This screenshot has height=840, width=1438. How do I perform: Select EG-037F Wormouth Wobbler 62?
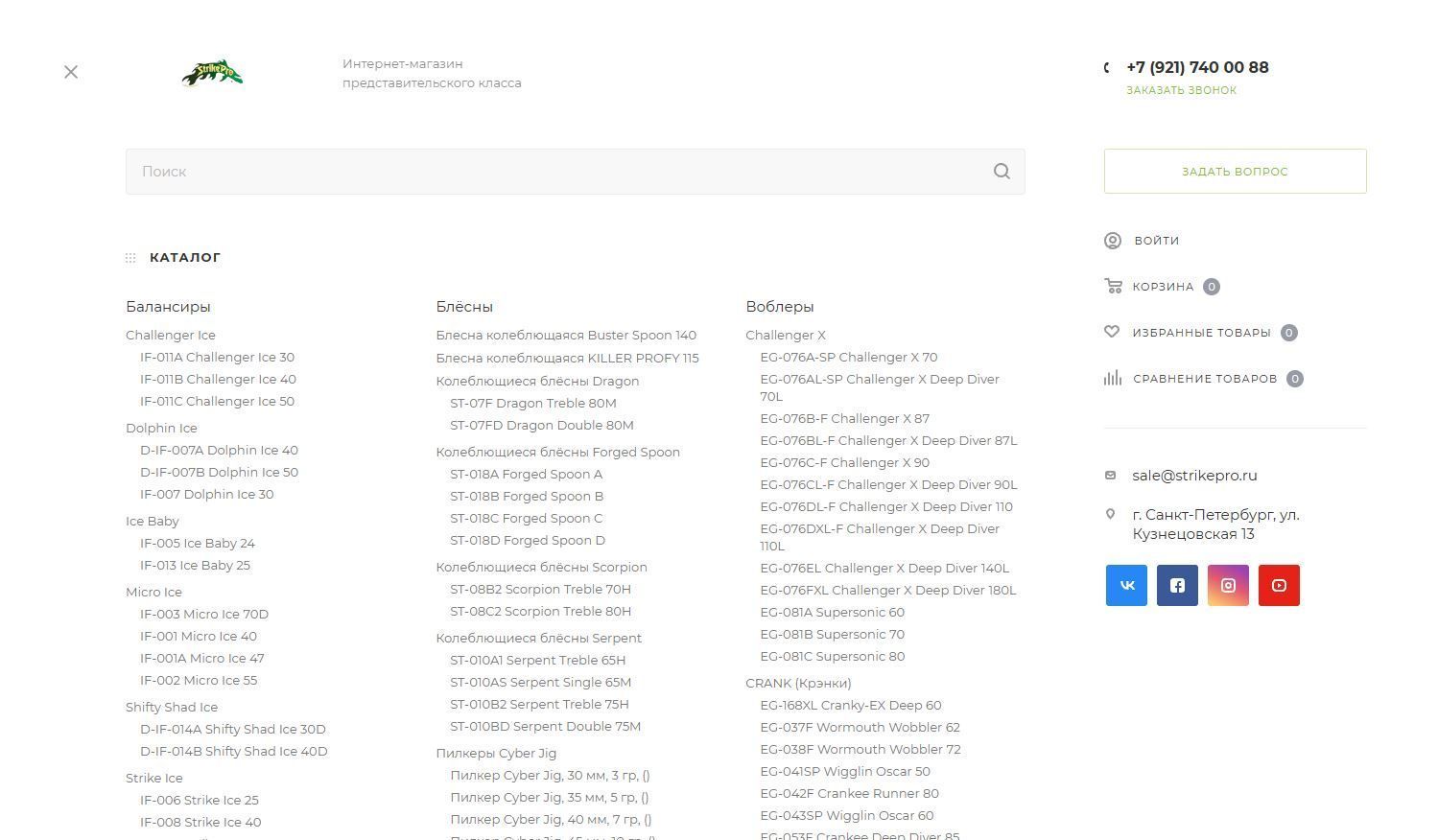tap(860, 727)
